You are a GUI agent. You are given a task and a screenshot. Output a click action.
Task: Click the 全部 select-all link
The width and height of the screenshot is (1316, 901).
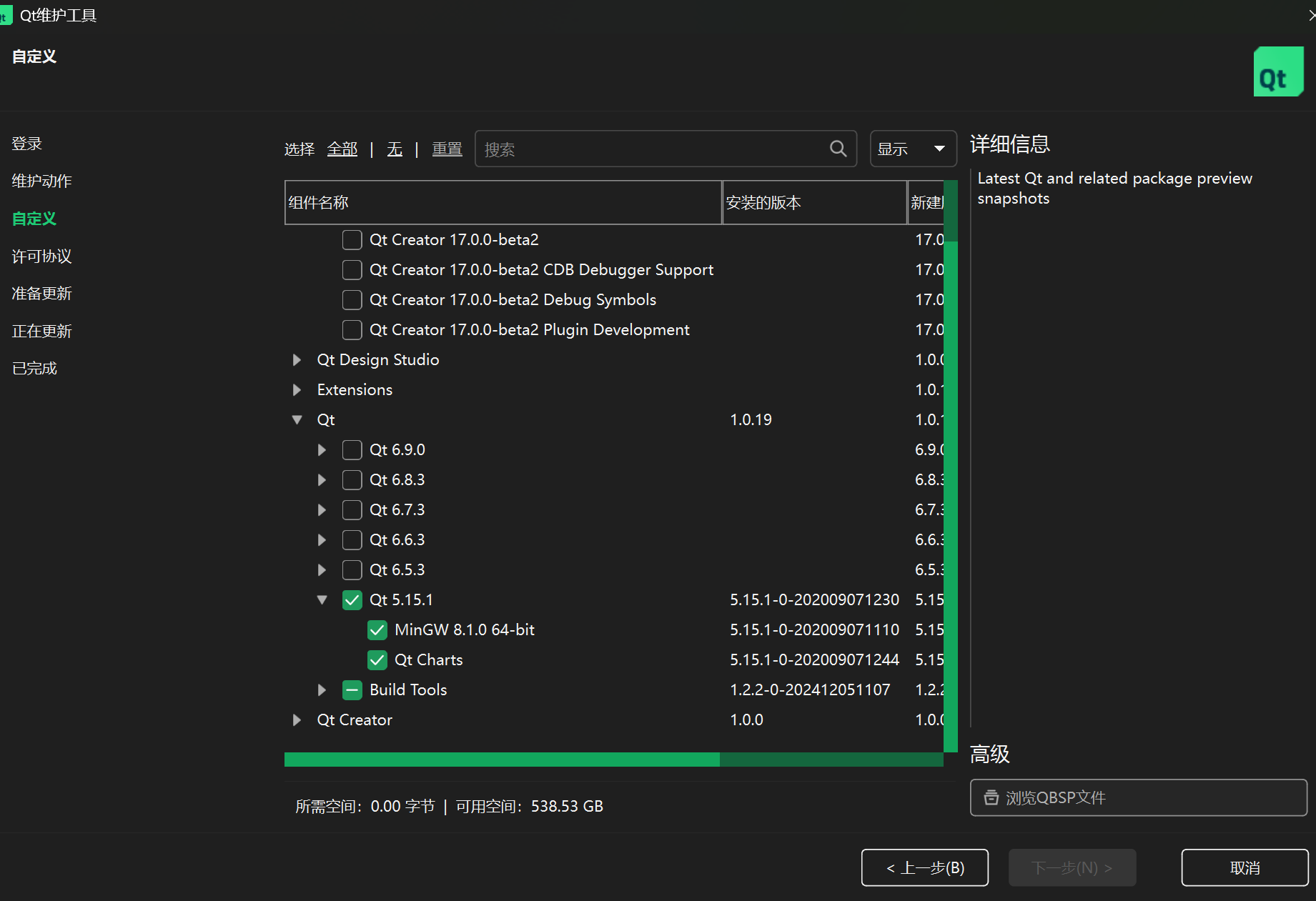[342, 149]
